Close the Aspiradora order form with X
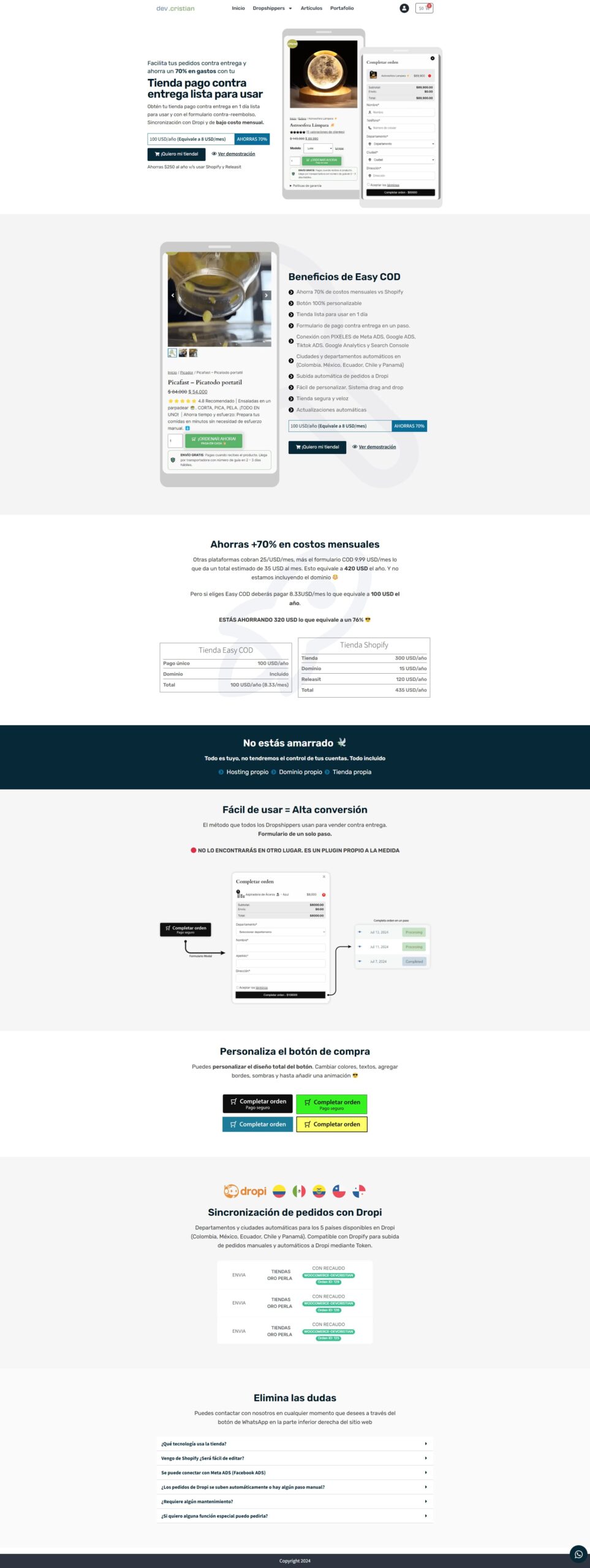Image resolution: width=590 pixels, height=1568 pixels. pyautogui.click(x=324, y=876)
